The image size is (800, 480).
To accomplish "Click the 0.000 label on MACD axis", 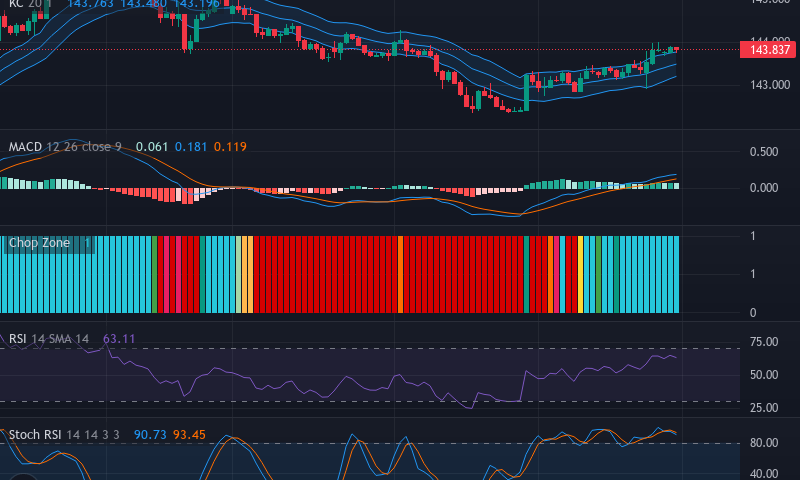I will coord(764,188).
